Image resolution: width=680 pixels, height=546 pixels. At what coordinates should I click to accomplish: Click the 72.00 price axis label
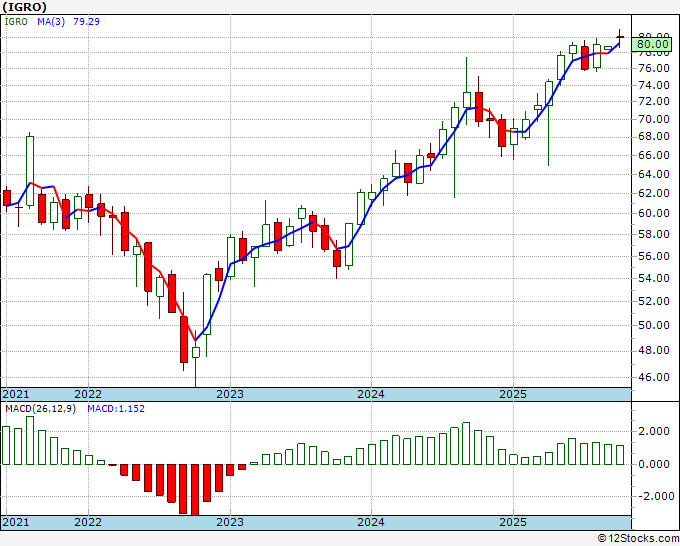point(654,101)
